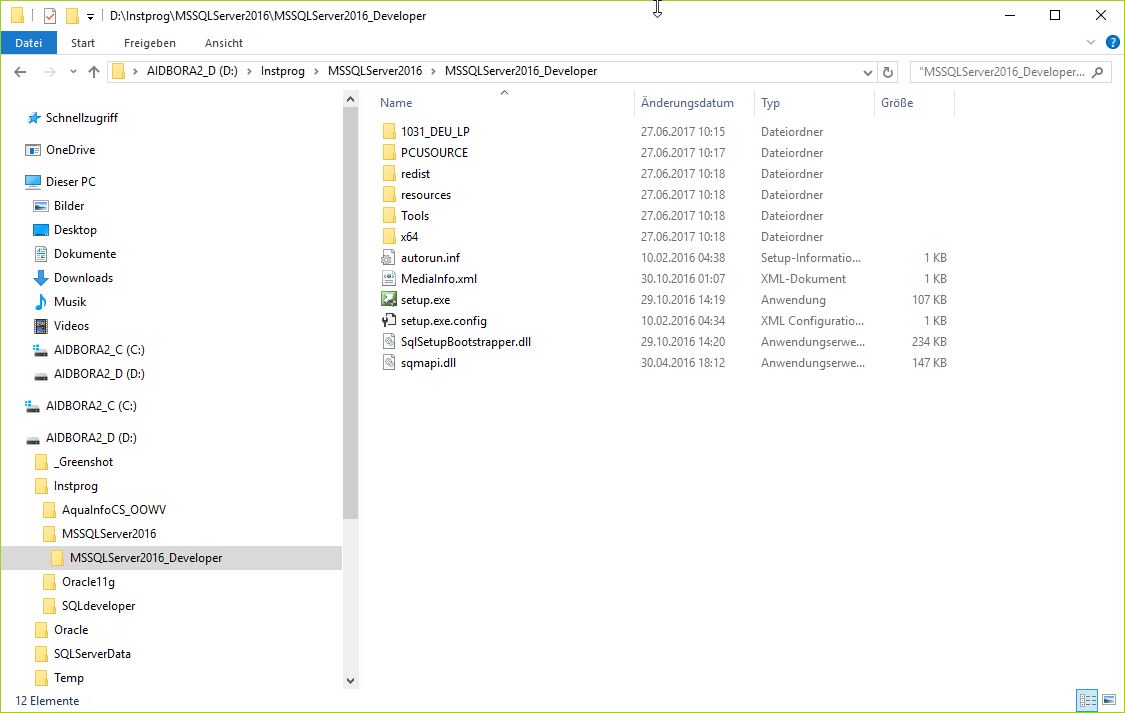This screenshot has width=1125, height=713.
Task: Select AIDBORA2_C (C:) under Dieser PC
Action: tap(99, 350)
